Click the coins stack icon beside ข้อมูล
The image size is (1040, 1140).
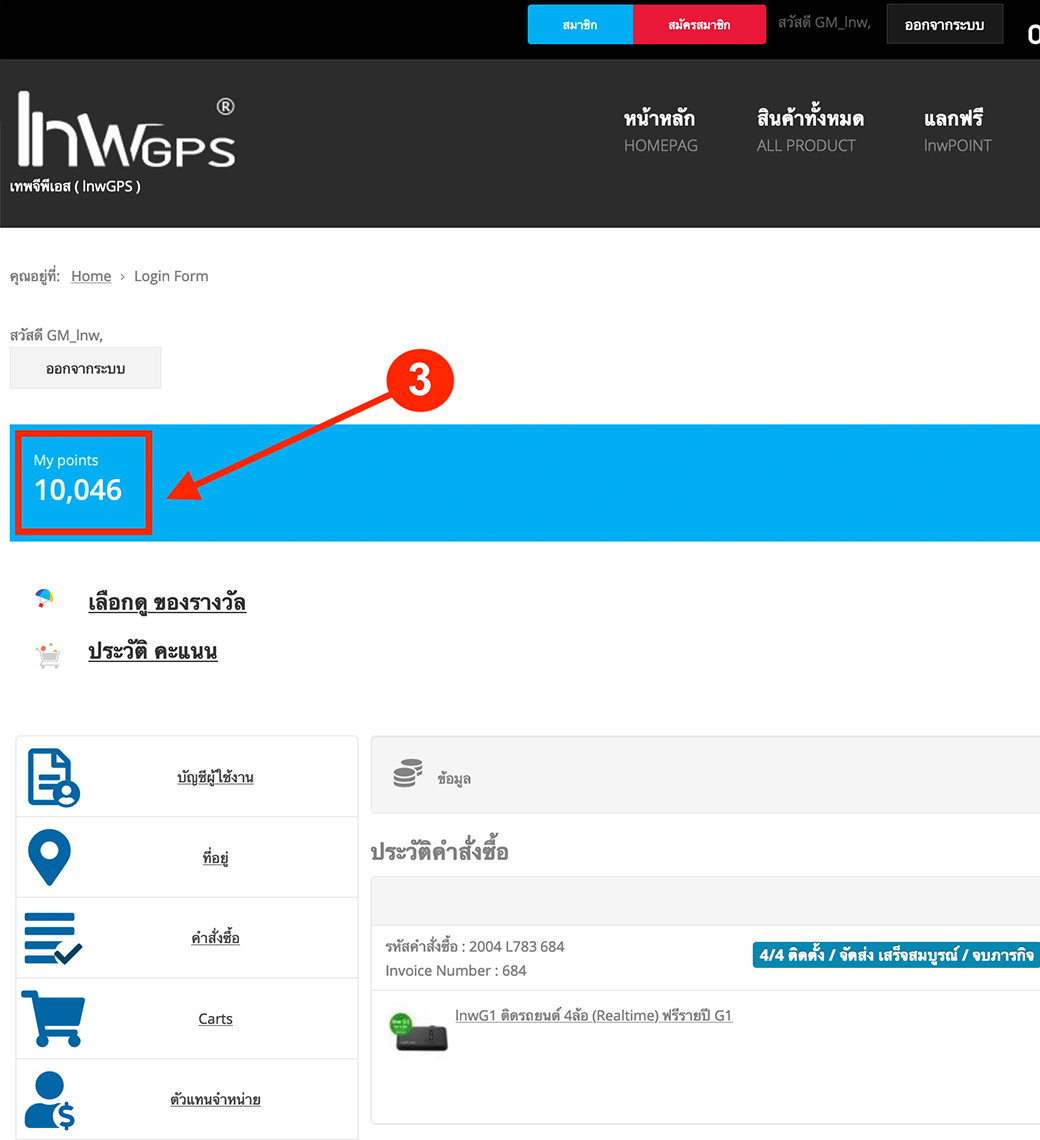tap(407, 774)
